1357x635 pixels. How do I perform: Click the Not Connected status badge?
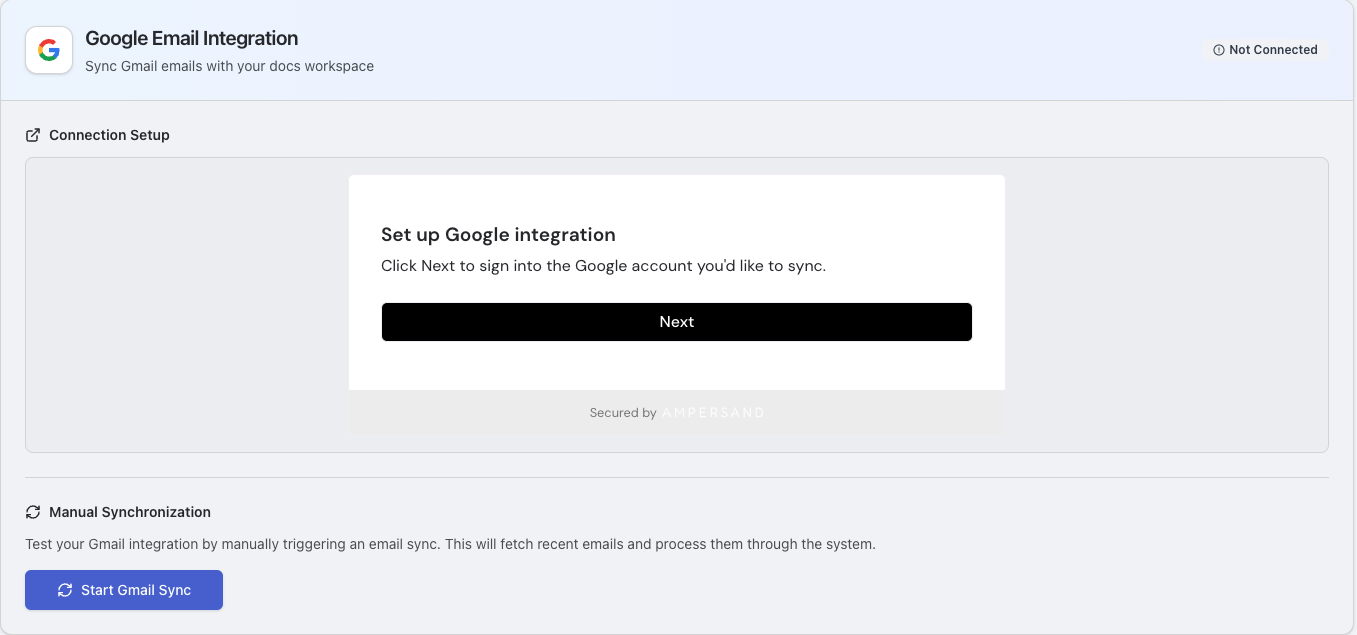[1266, 49]
